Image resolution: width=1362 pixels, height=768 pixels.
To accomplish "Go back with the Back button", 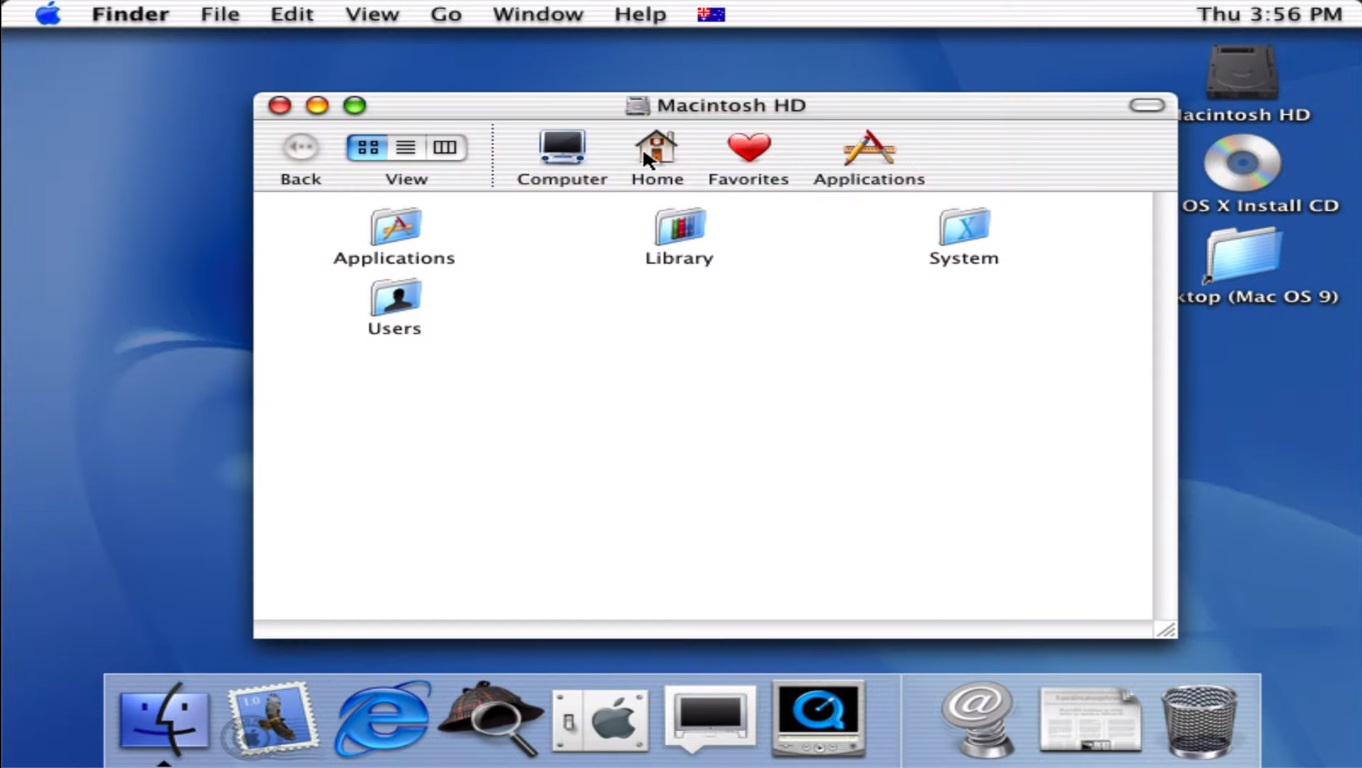I will coord(300,158).
